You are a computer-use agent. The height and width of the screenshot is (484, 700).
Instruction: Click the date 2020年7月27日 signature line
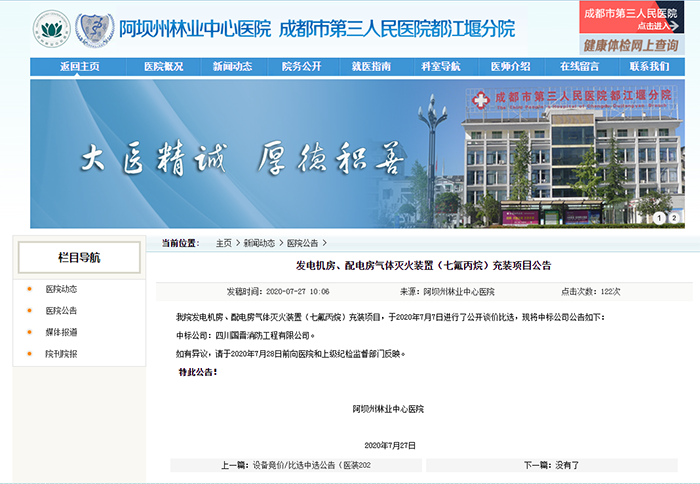(x=390, y=445)
